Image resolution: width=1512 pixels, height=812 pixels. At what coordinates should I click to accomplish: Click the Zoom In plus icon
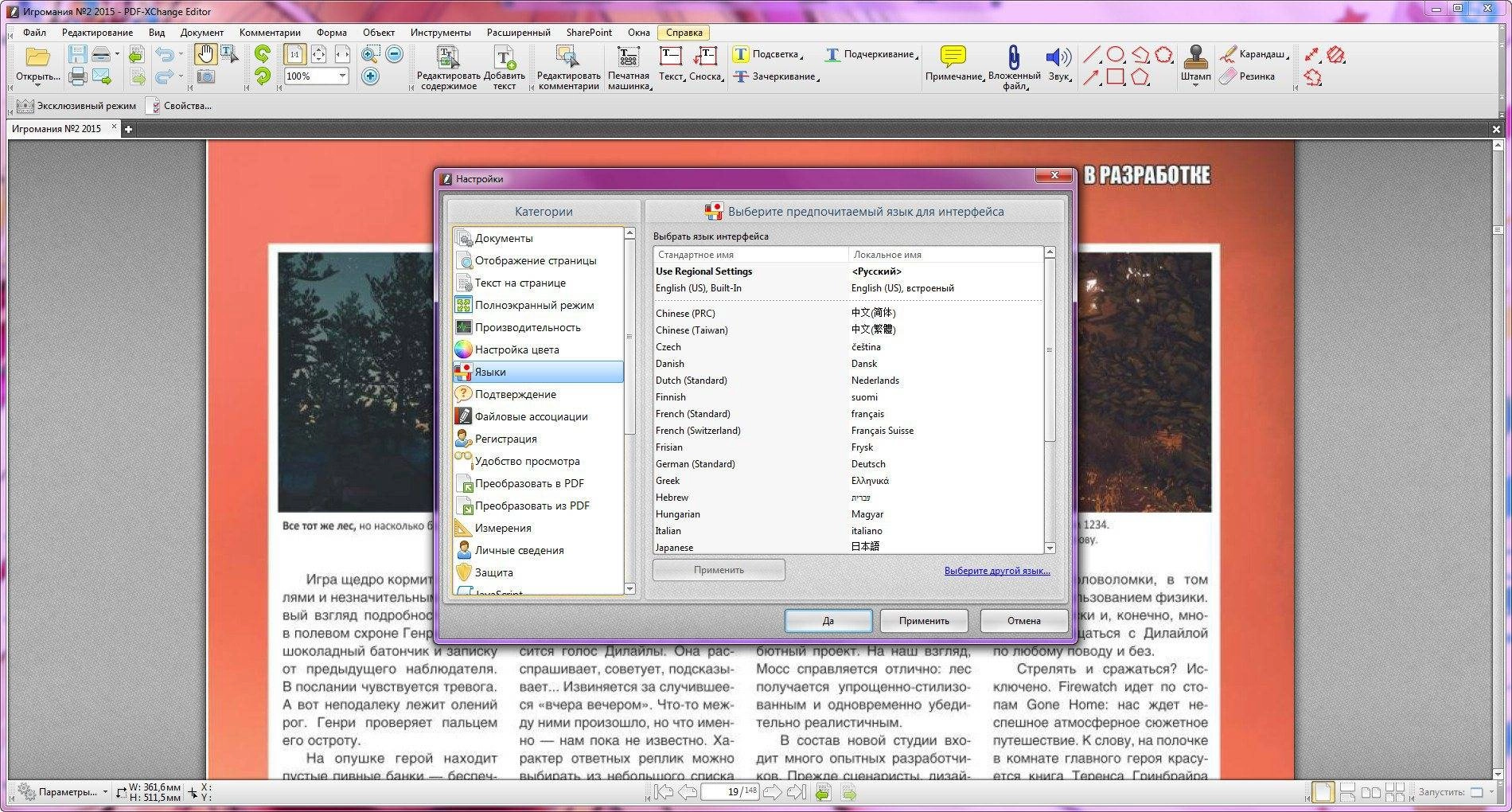click(x=370, y=76)
